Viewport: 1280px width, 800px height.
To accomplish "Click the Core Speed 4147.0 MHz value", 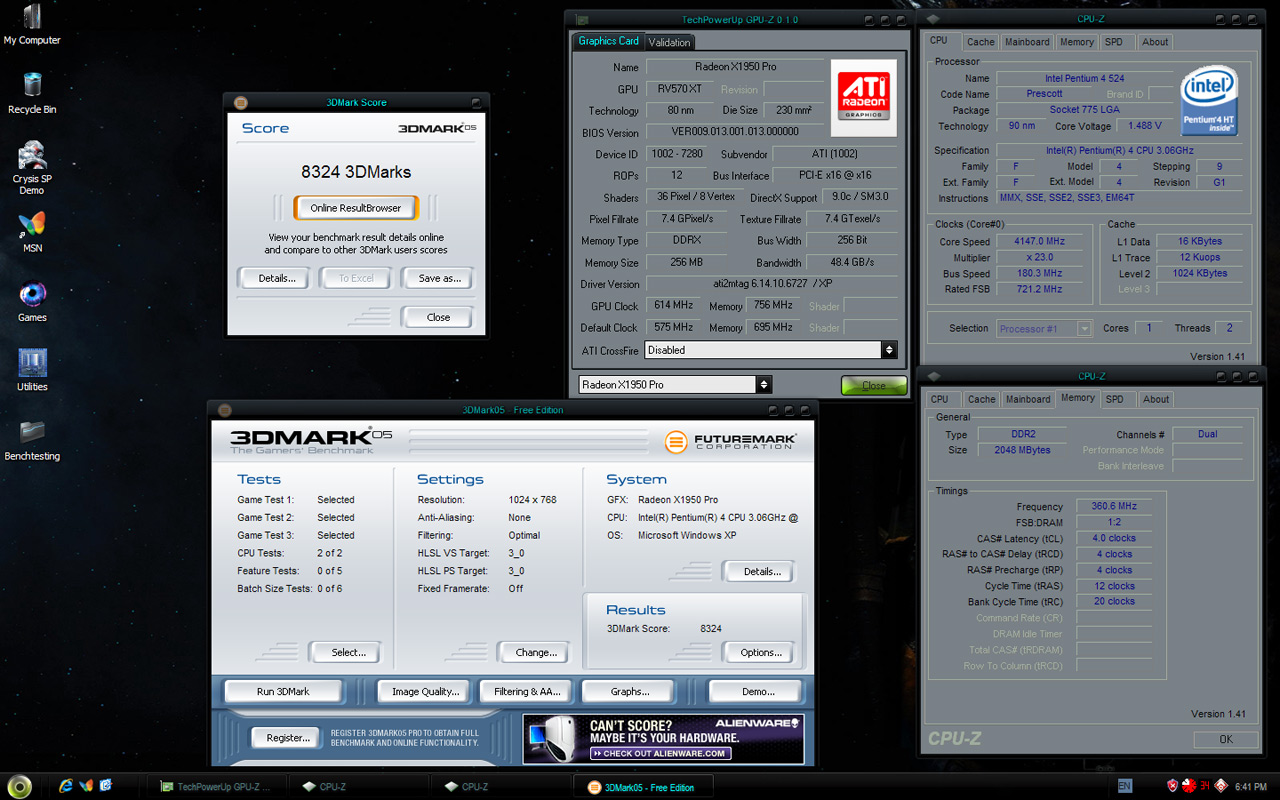I will 1037,241.
